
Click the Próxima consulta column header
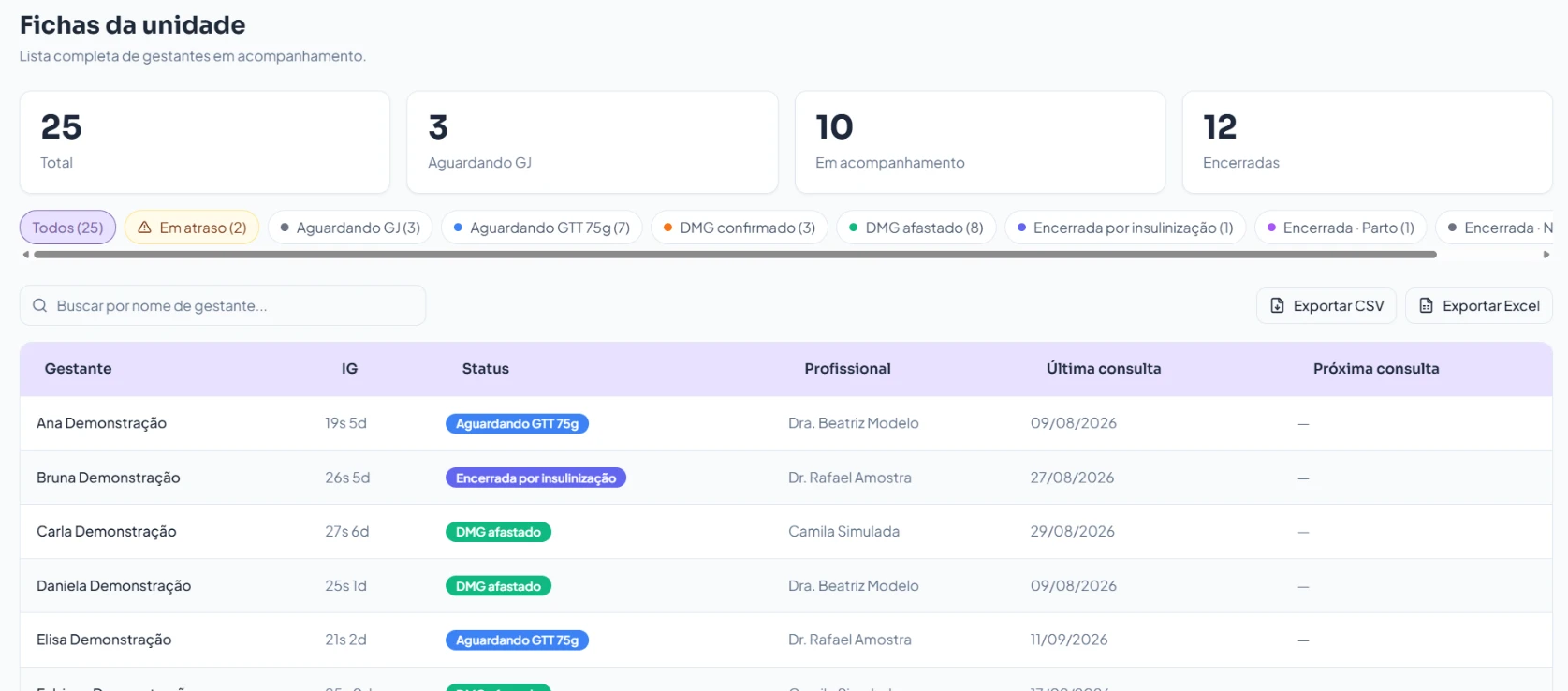point(1376,369)
